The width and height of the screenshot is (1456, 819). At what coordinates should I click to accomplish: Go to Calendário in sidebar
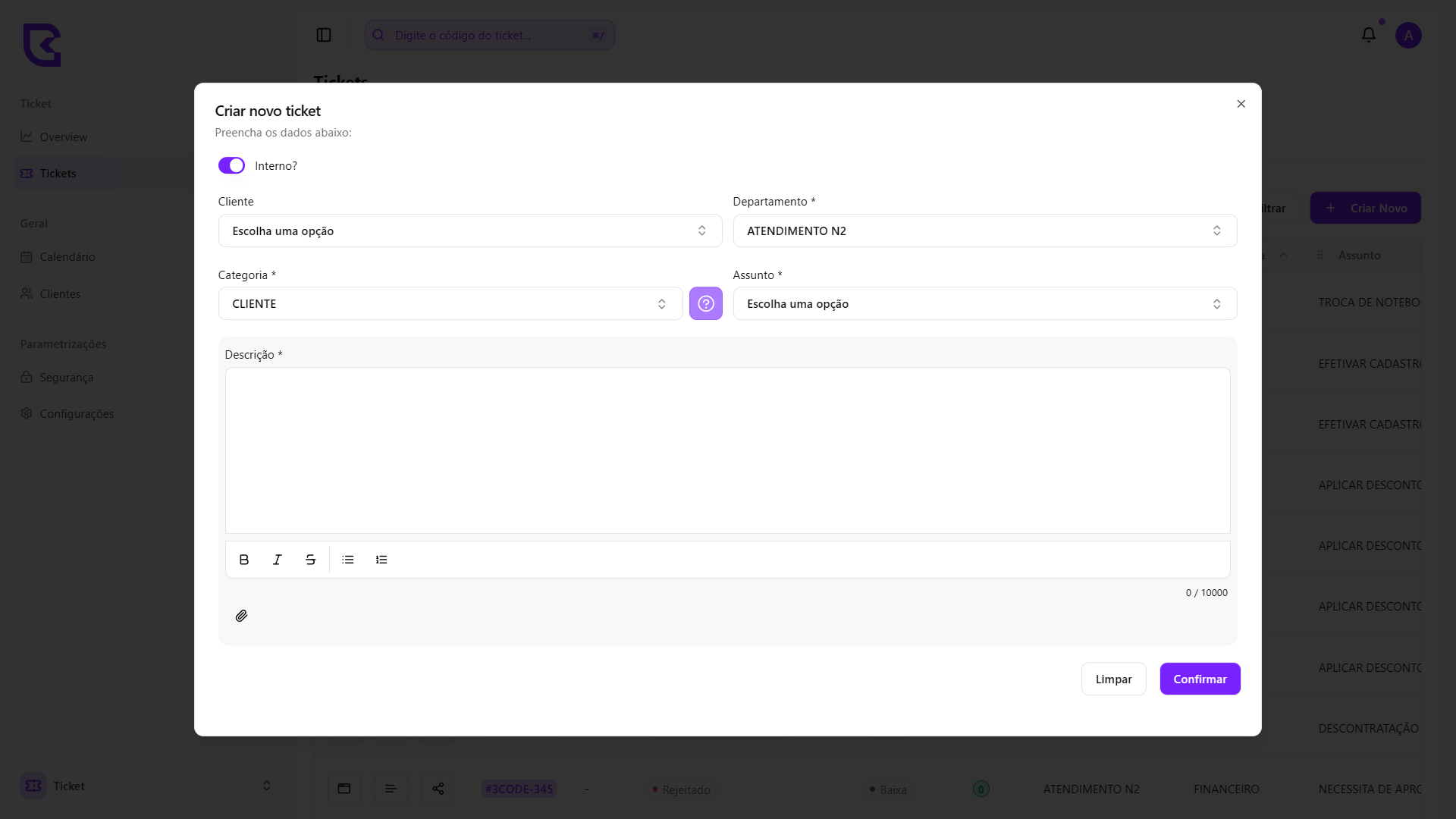coord(67,257)
